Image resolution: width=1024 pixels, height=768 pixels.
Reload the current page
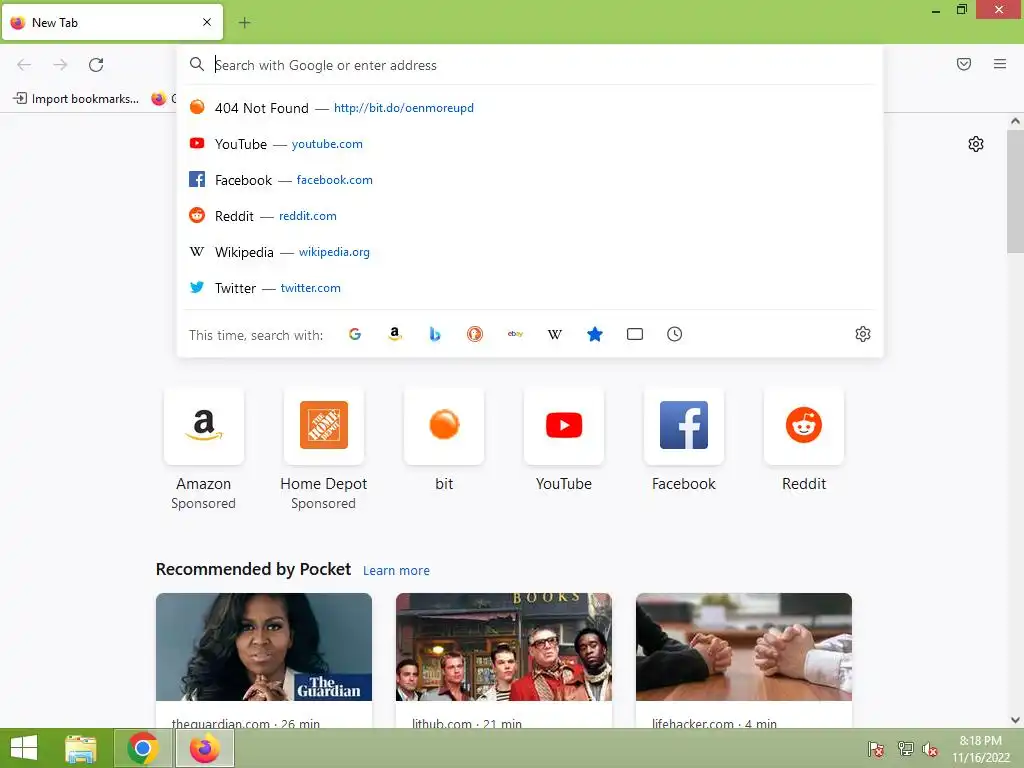click(x=96, y=65)
